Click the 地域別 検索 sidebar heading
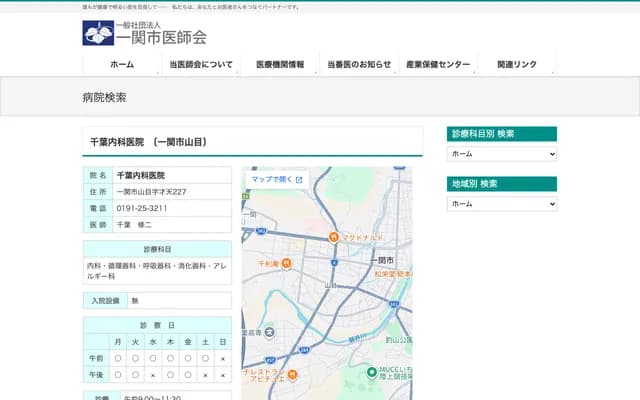The image size is (640, 400). [x=502, y=184]
